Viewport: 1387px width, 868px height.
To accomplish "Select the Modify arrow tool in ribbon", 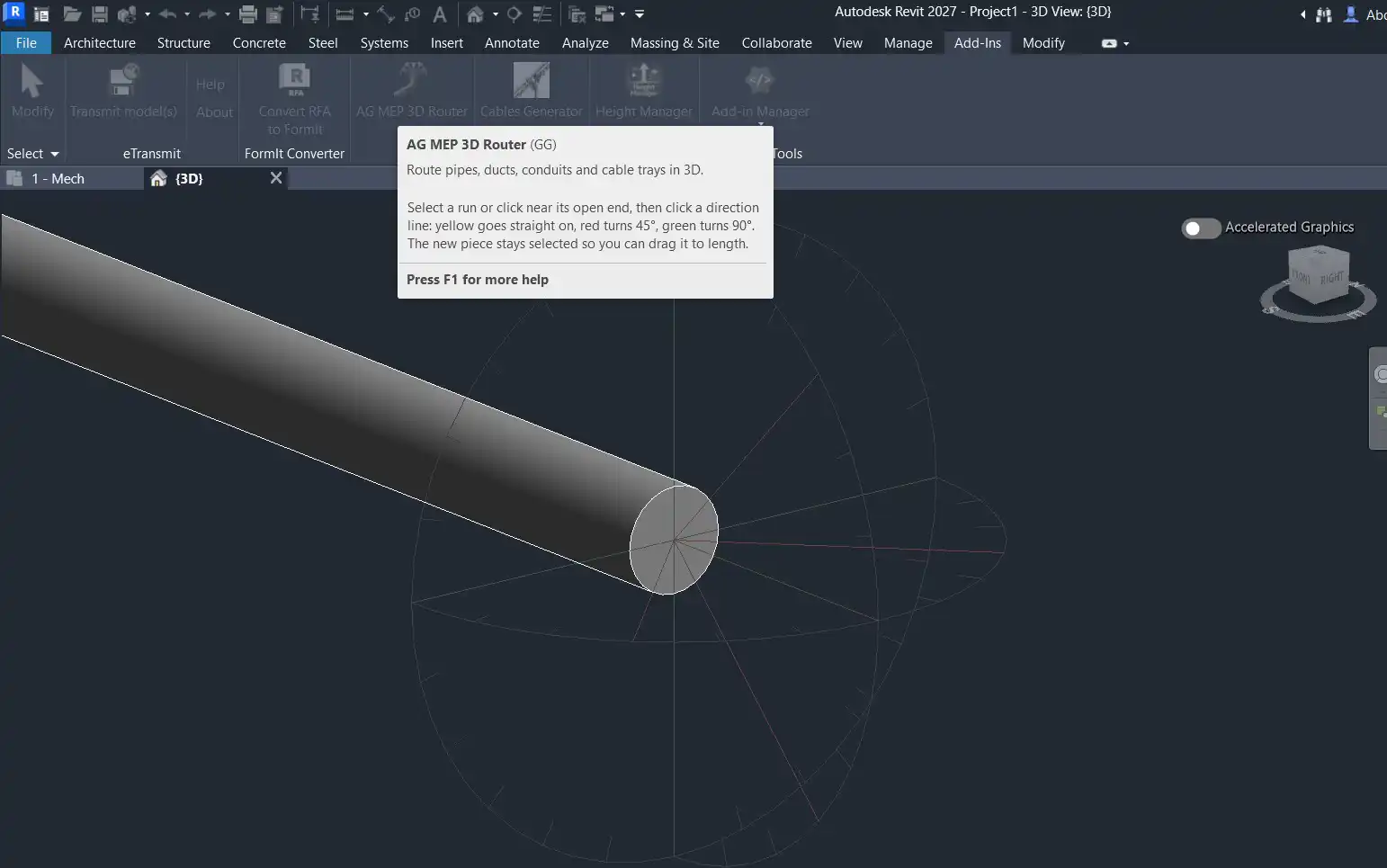I will click(32, 91).
